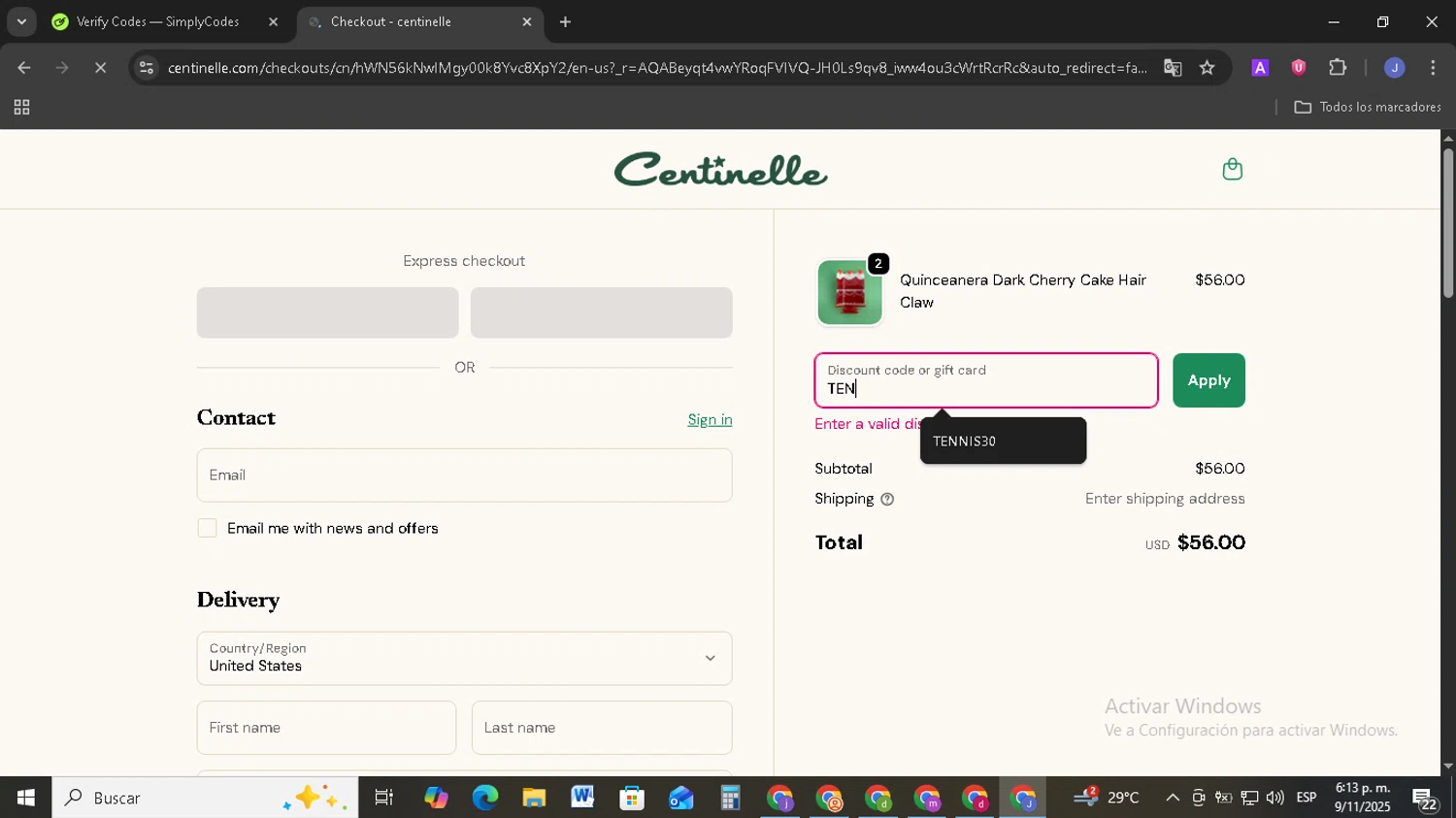
Task: Toggle Email me with news and offers
Action: point(207,528)
